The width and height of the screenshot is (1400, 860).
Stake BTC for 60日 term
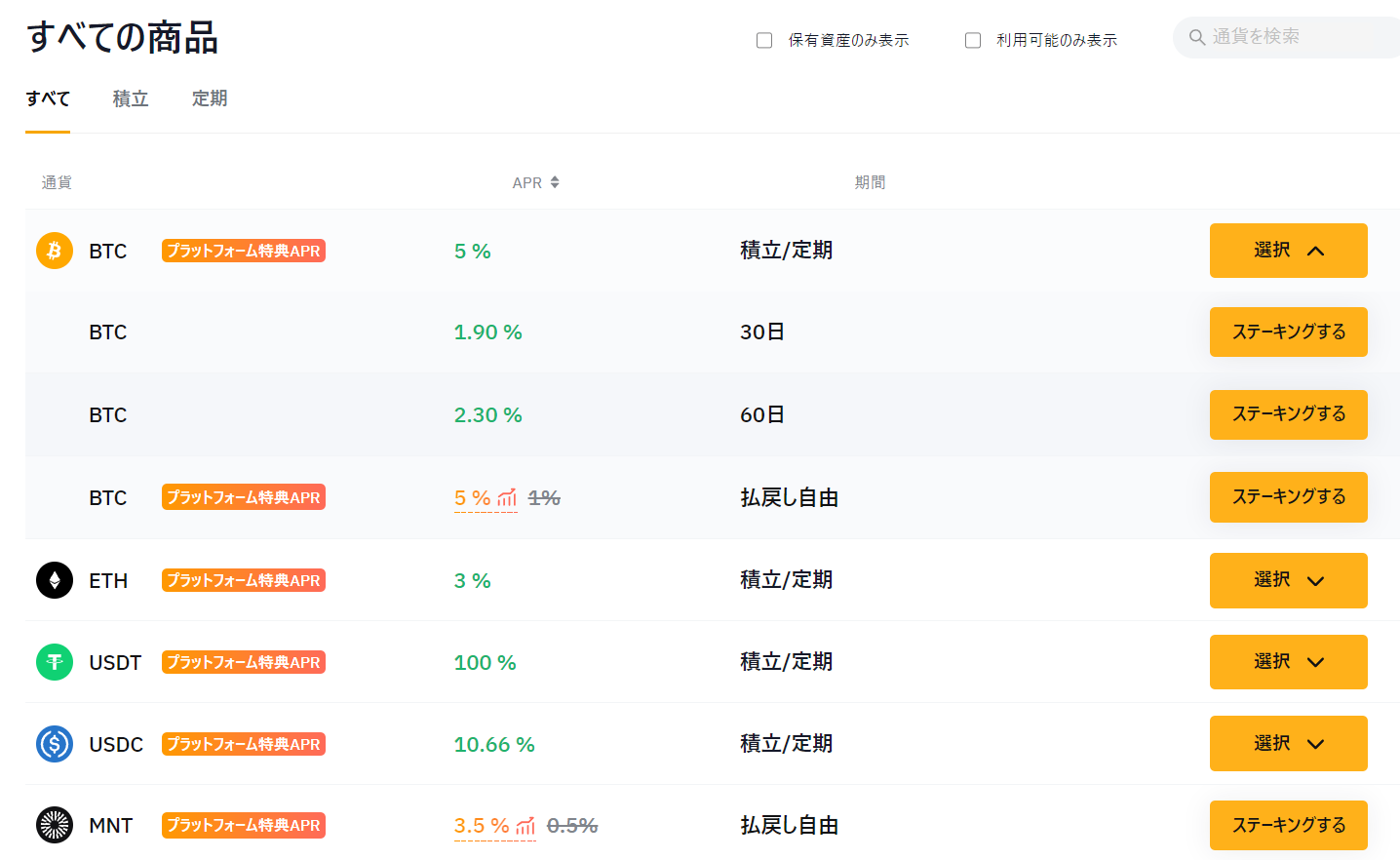1288,414
